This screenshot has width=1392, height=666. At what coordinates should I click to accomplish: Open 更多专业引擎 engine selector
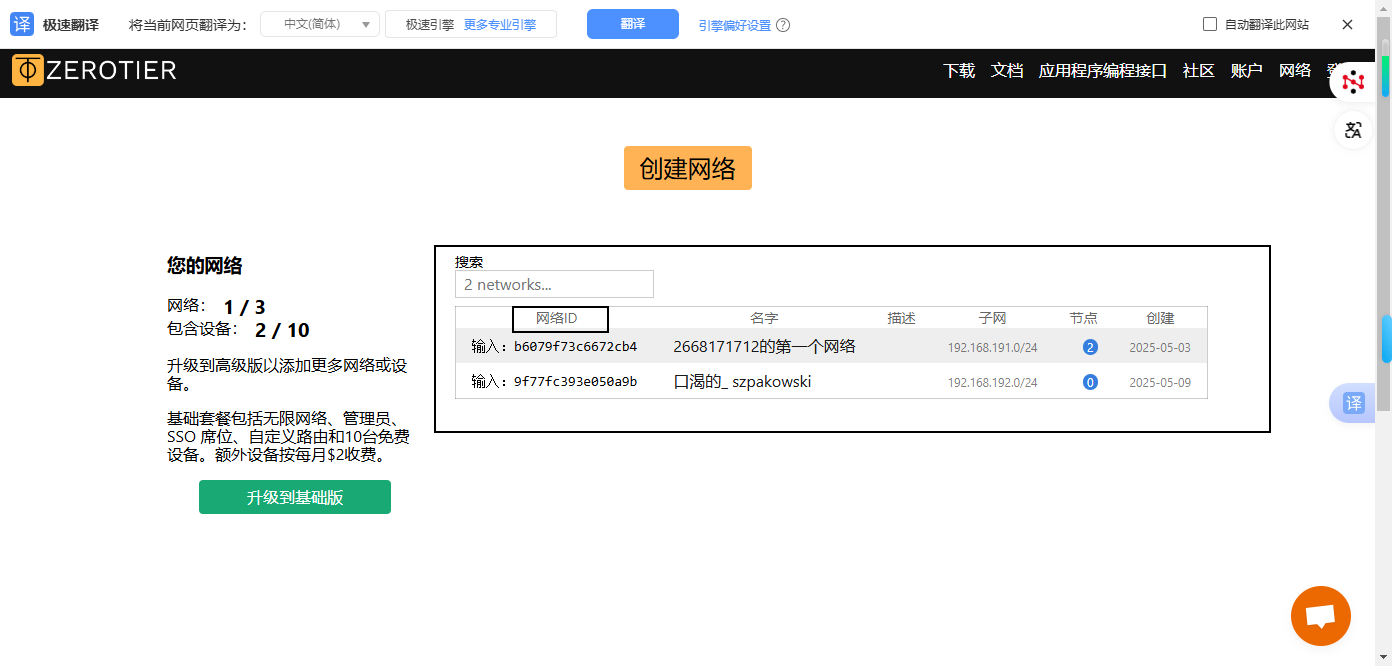[x=499, y=24]
